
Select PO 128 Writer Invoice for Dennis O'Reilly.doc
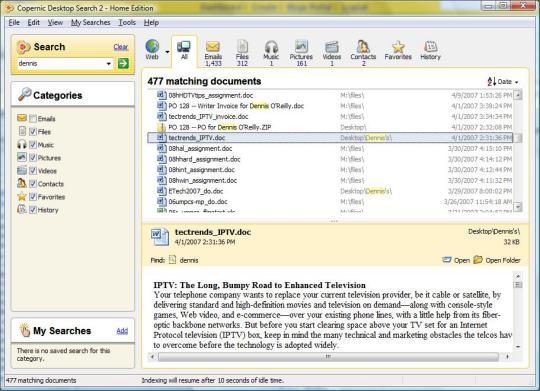pos(330,106)
